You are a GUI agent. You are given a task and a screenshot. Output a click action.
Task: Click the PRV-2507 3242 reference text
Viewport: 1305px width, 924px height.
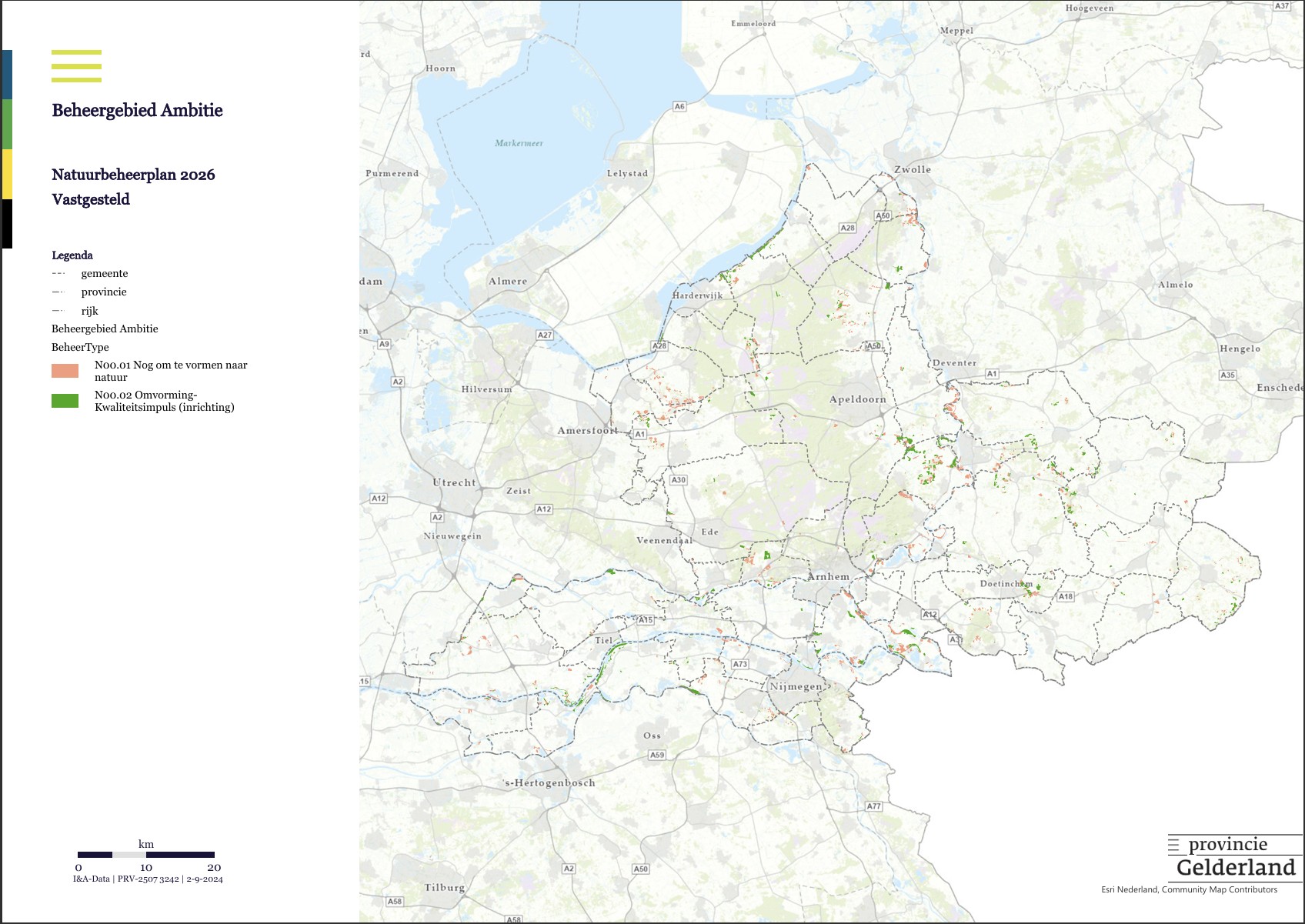point(146,878)
